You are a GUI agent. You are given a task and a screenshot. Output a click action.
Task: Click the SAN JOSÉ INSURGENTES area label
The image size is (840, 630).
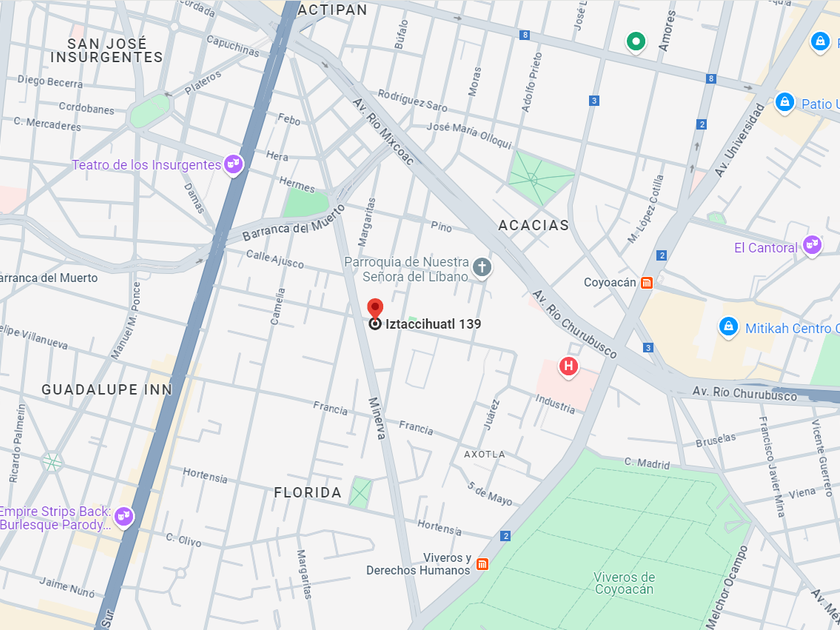coord(107,50)
